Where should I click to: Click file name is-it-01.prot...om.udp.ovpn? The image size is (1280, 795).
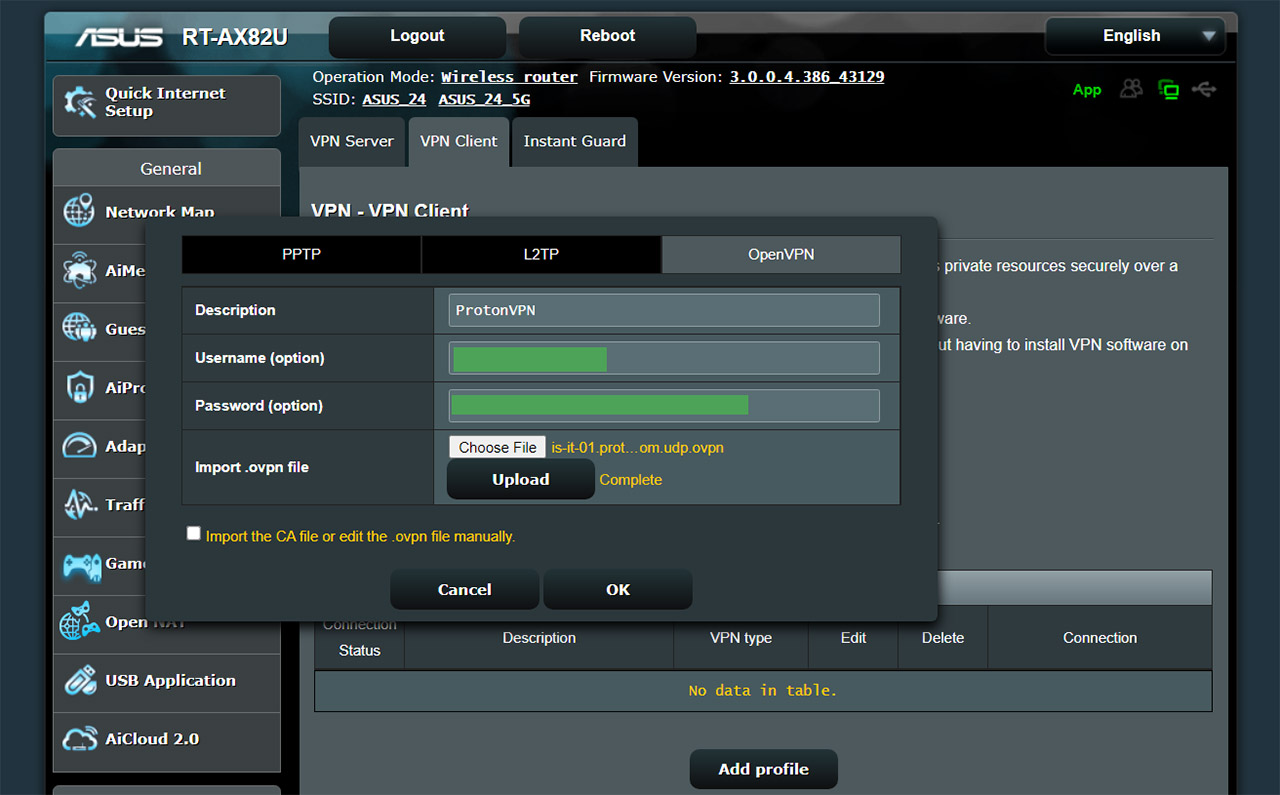638,447
